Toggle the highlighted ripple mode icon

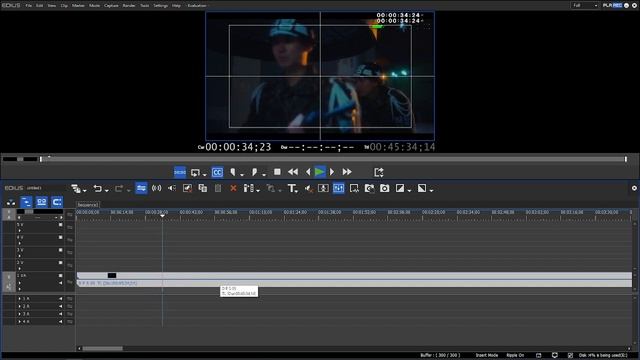141,188
